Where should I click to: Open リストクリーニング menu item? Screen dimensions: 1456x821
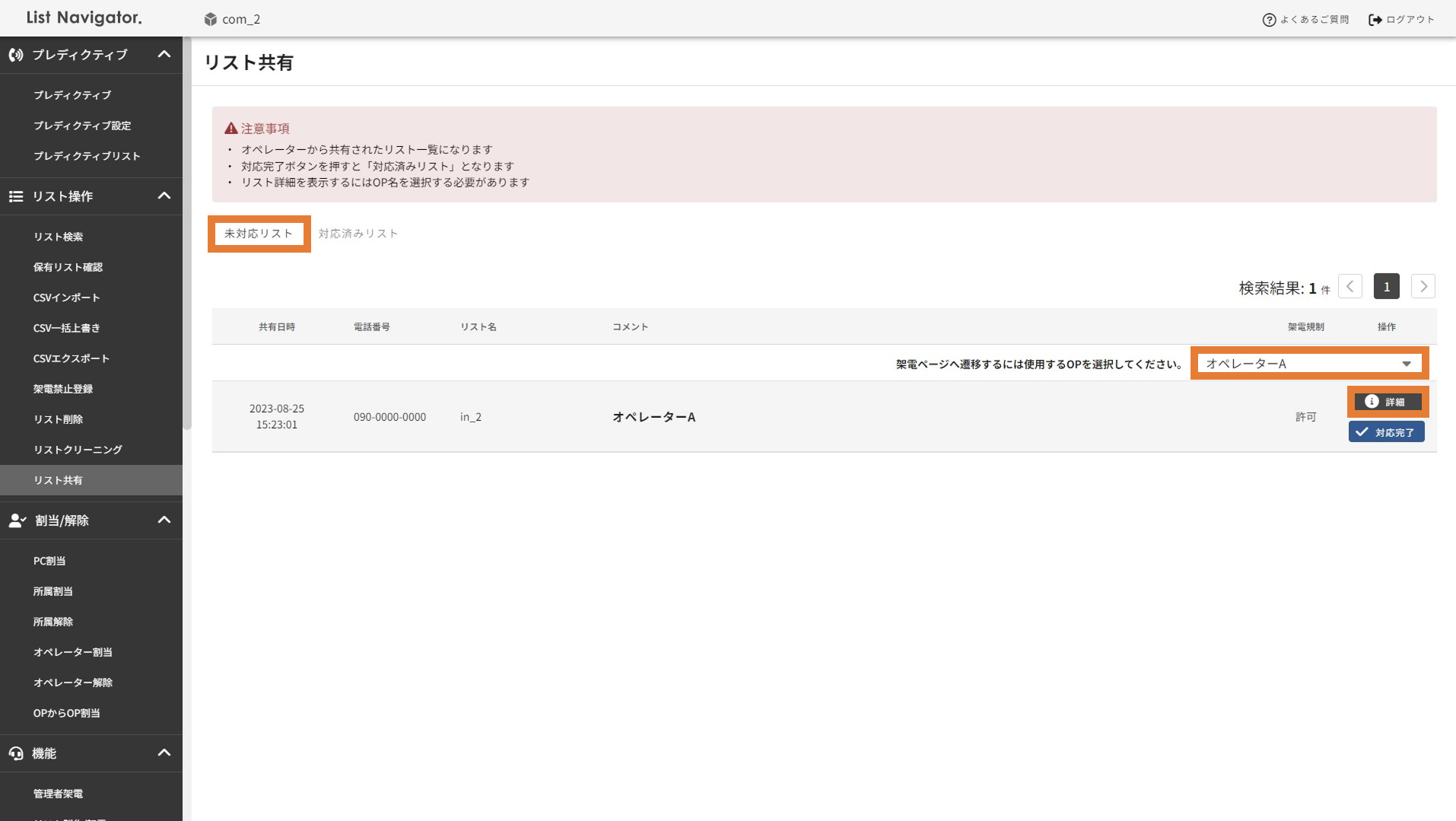[x=78, y=450]
